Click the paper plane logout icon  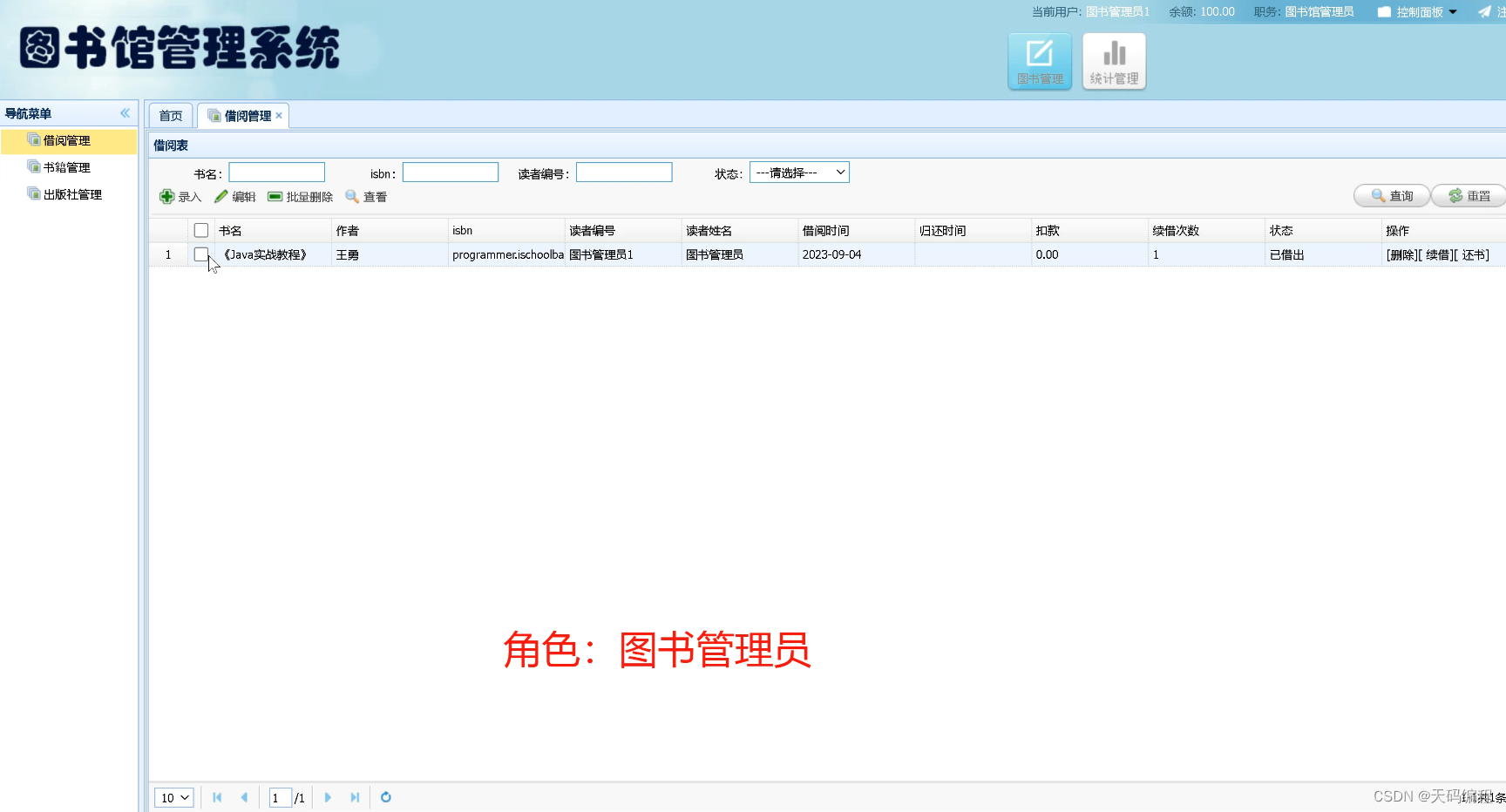1484,11
